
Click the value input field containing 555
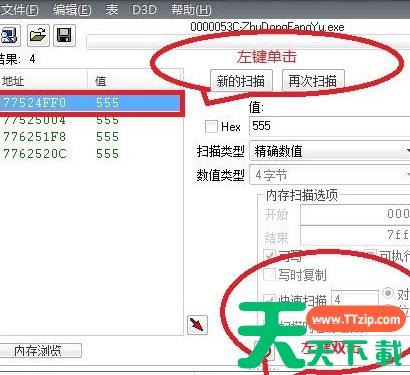tap(330, 126)
